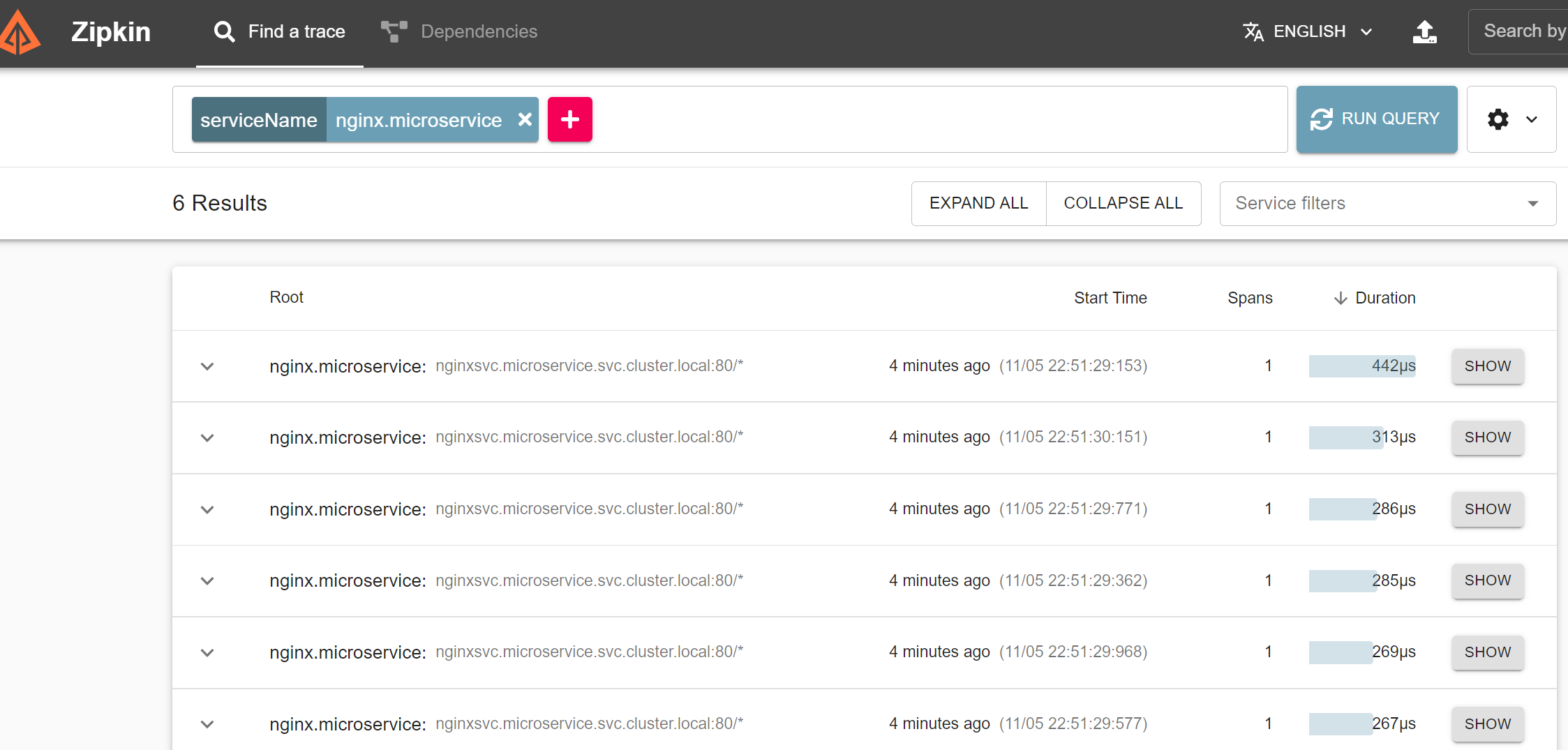Click start time 22:51:29:362
This screenshot has width=1568, height=750.
point(1073,580)
